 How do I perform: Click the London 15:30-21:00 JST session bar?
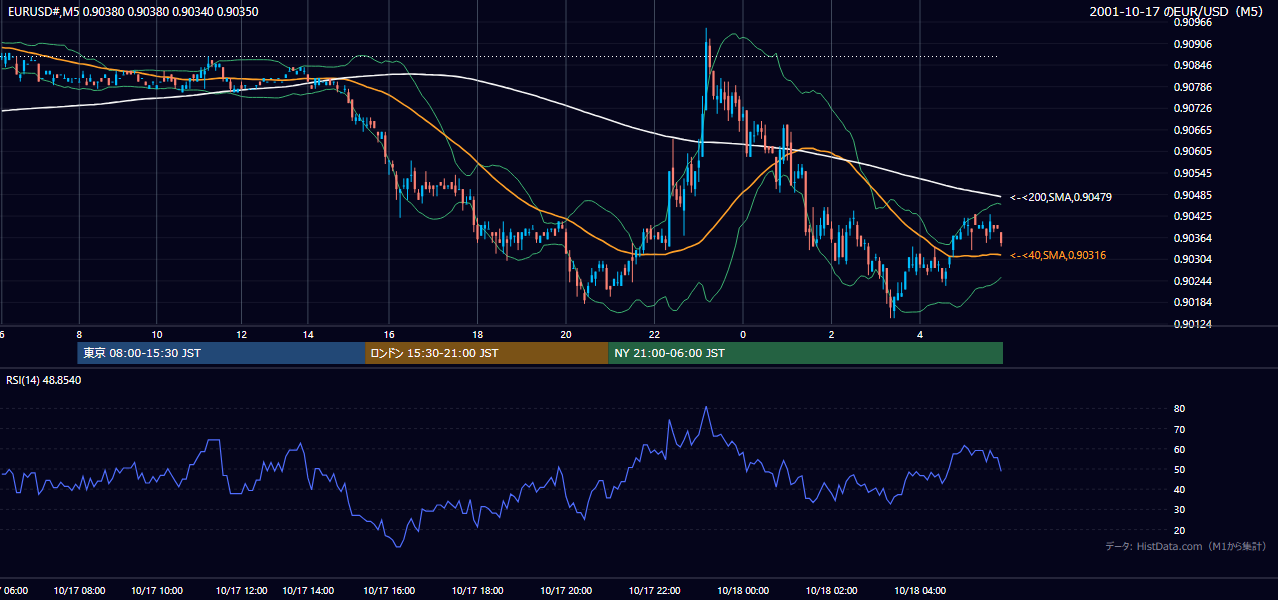click(486, 353)
